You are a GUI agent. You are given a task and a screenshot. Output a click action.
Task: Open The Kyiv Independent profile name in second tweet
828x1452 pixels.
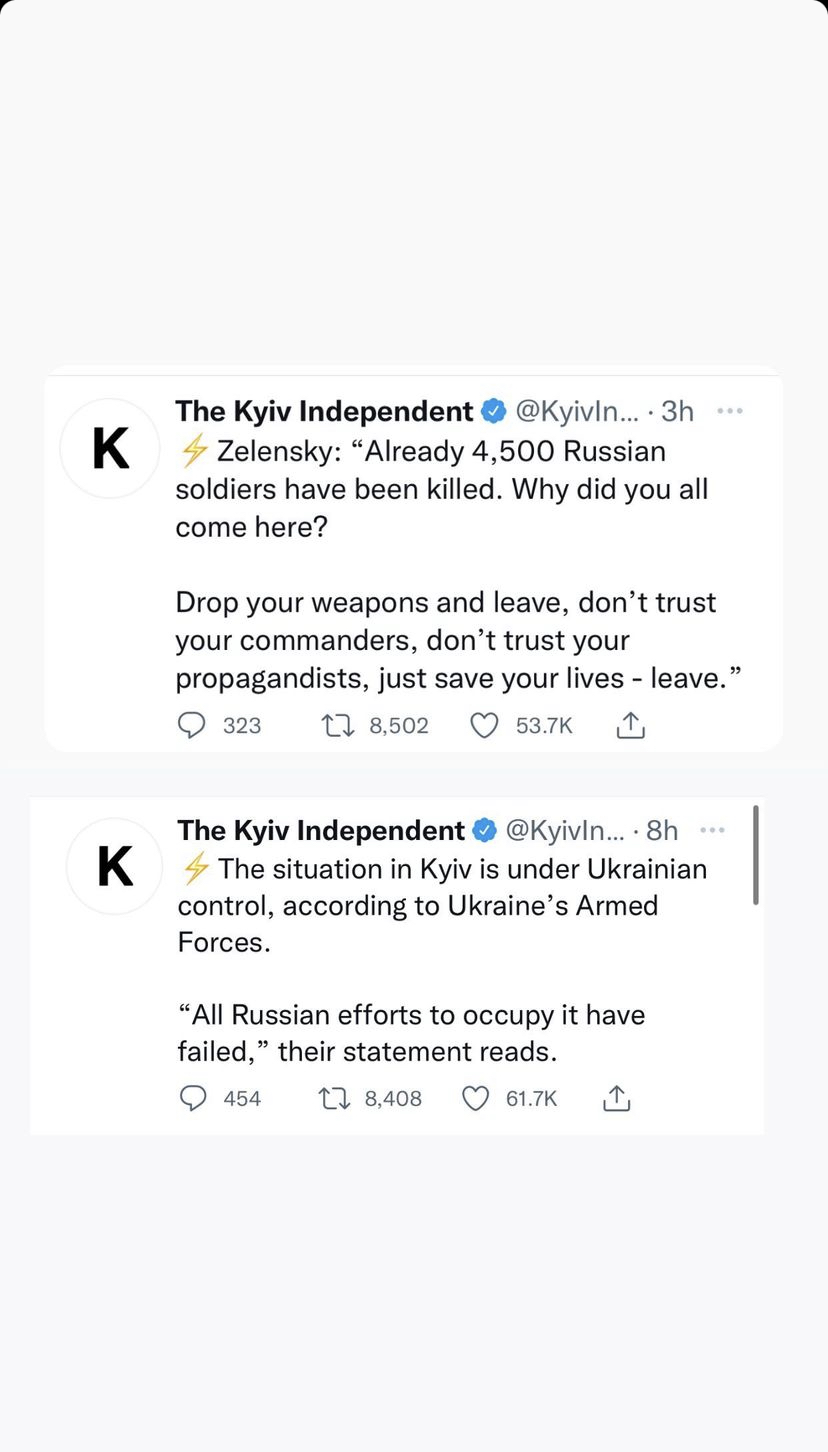point(321,830)
